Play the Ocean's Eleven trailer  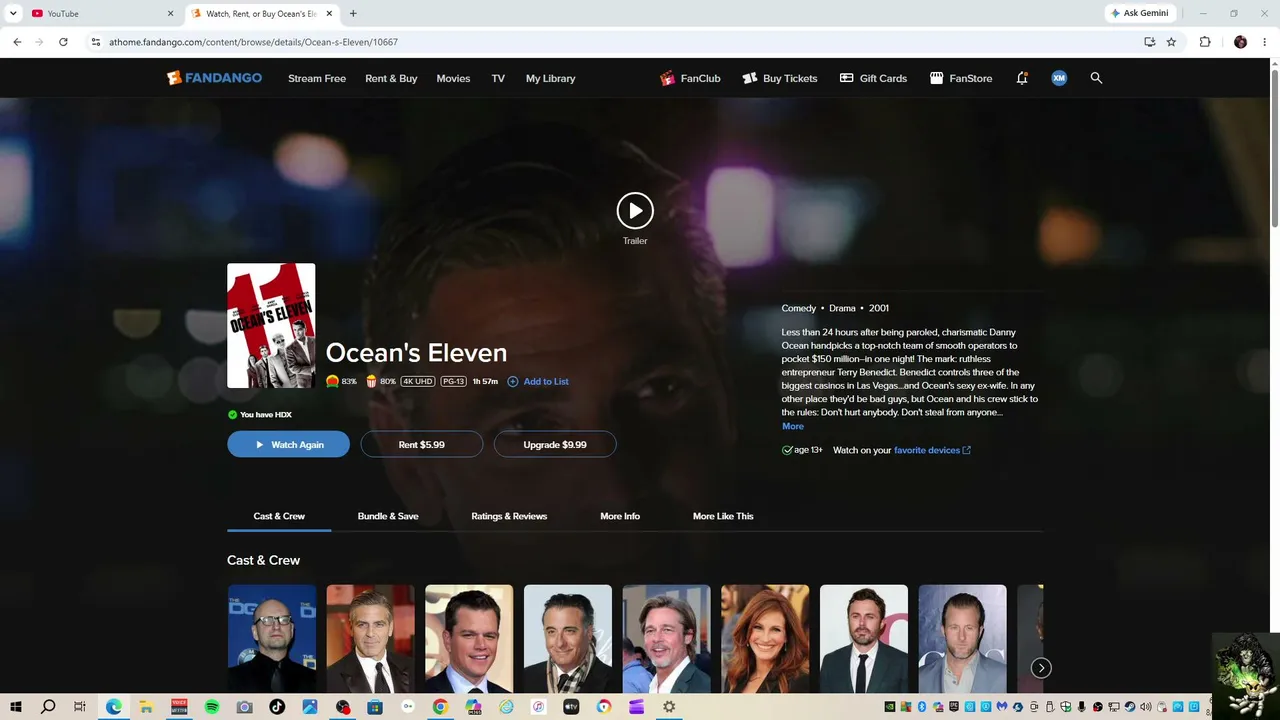tap(635, 211)
